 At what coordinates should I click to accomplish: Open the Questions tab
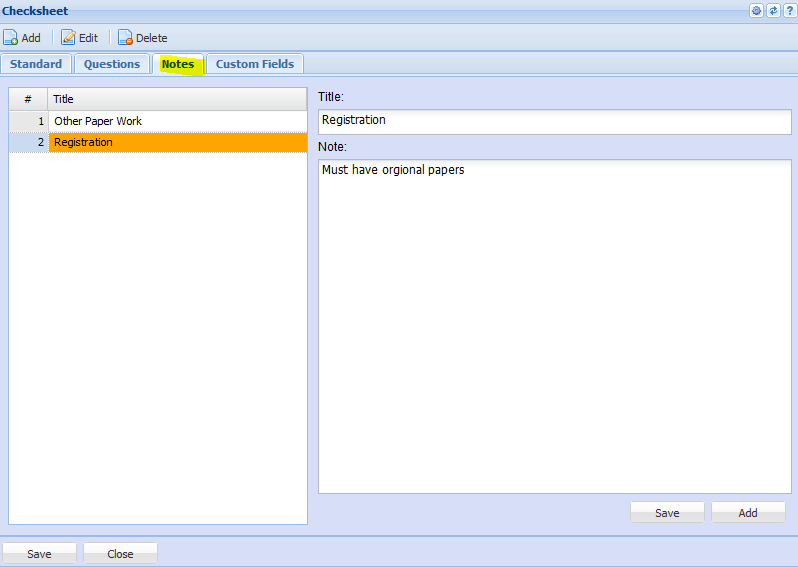point(112,64)
